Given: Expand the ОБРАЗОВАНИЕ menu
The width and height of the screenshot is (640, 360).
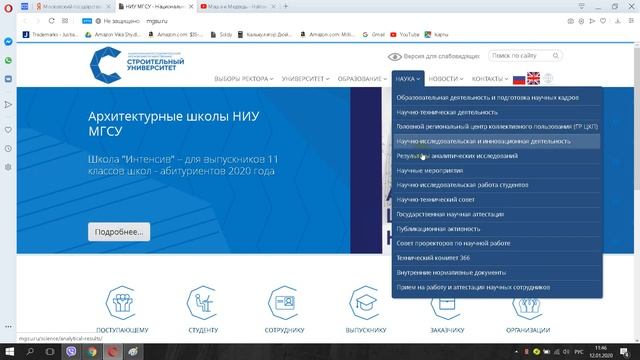Looking at the screenshot, I should point(362,79).
